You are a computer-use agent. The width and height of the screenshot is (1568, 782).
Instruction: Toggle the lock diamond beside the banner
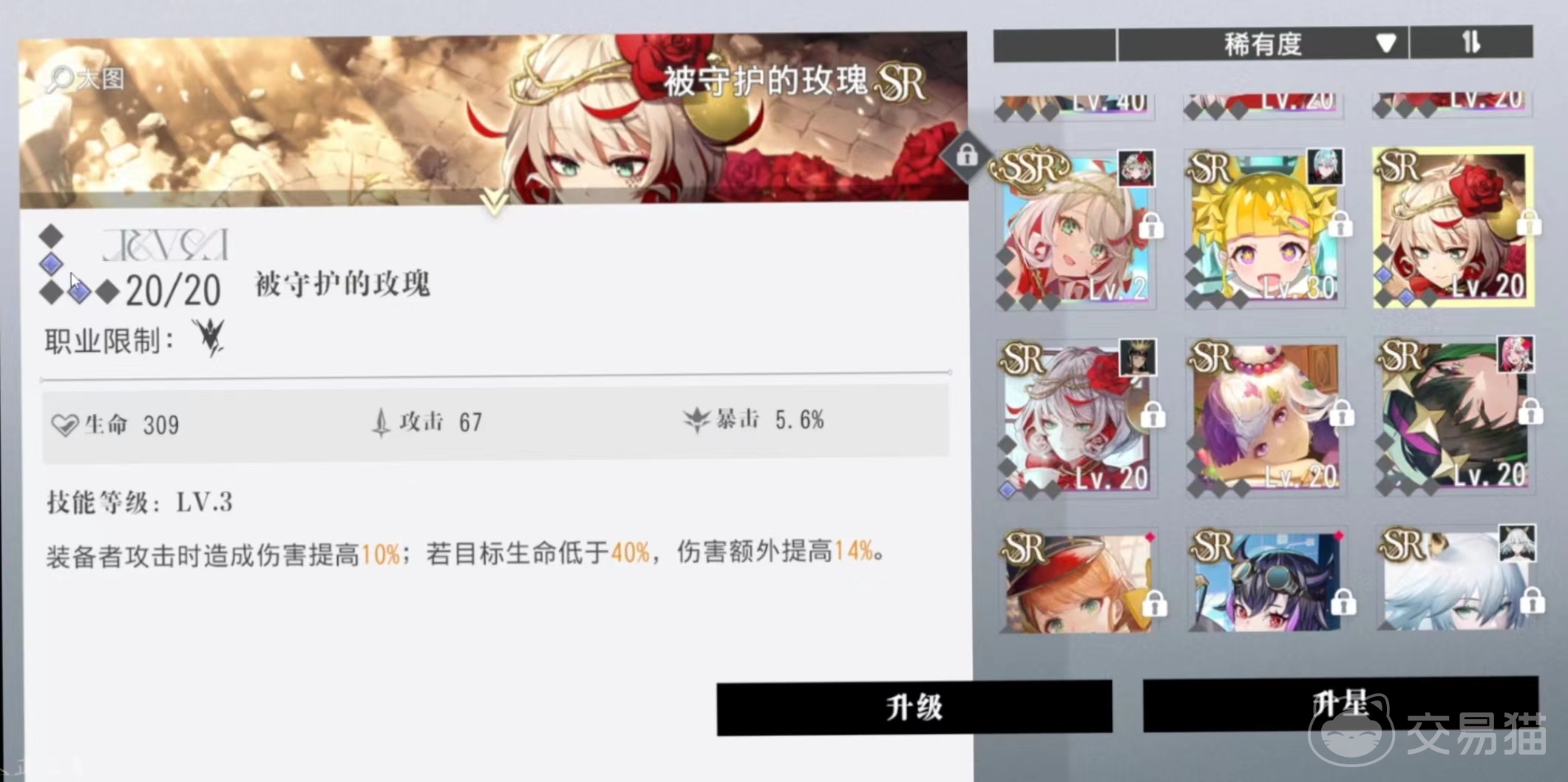coord(966,155)
